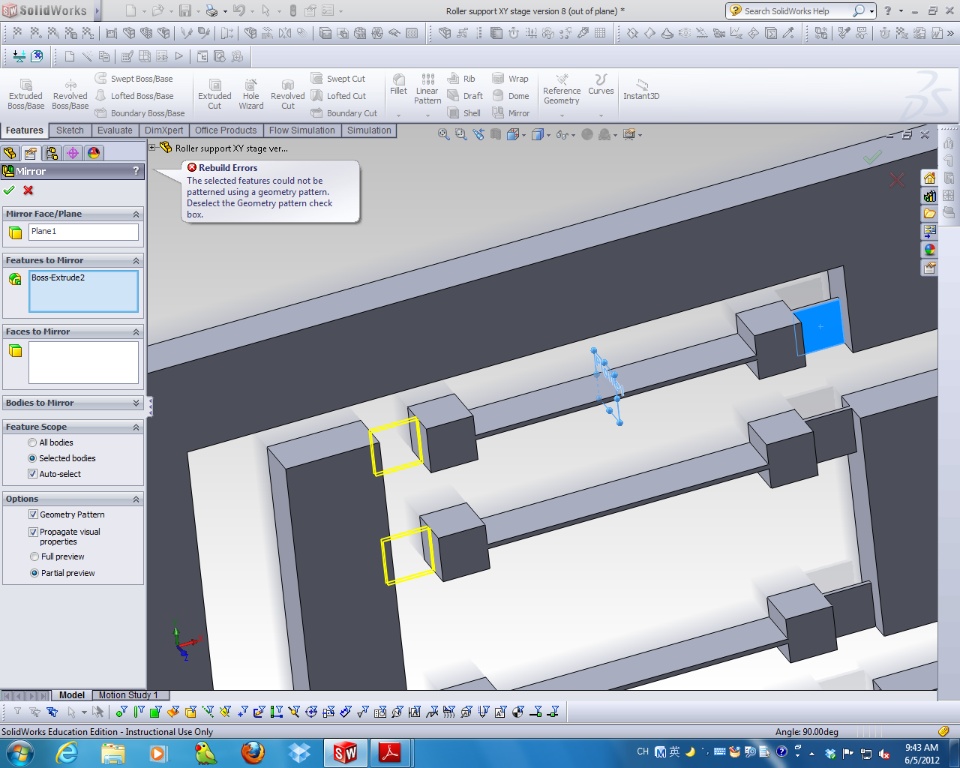The image size is (960, 768).
Task: Open Firefox from the taskbar
Action: click(x=252, y=751)
